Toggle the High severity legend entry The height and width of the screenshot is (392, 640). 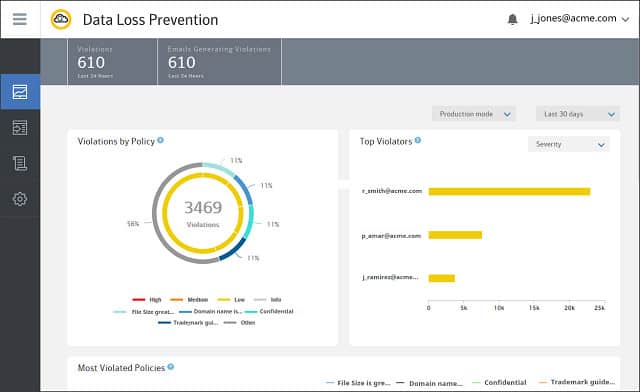147,300
